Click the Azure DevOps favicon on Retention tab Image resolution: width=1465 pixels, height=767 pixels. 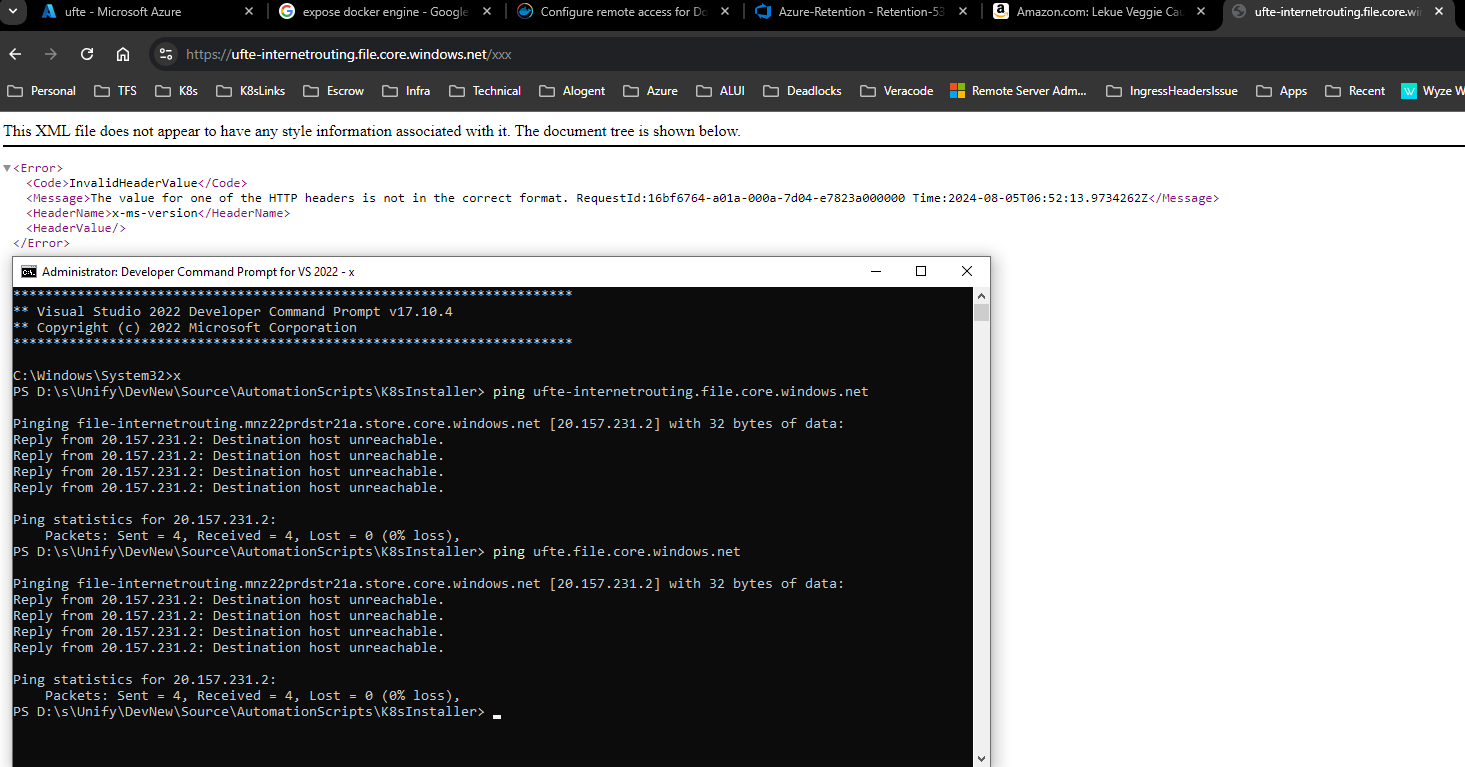click(x=763, y=12)
